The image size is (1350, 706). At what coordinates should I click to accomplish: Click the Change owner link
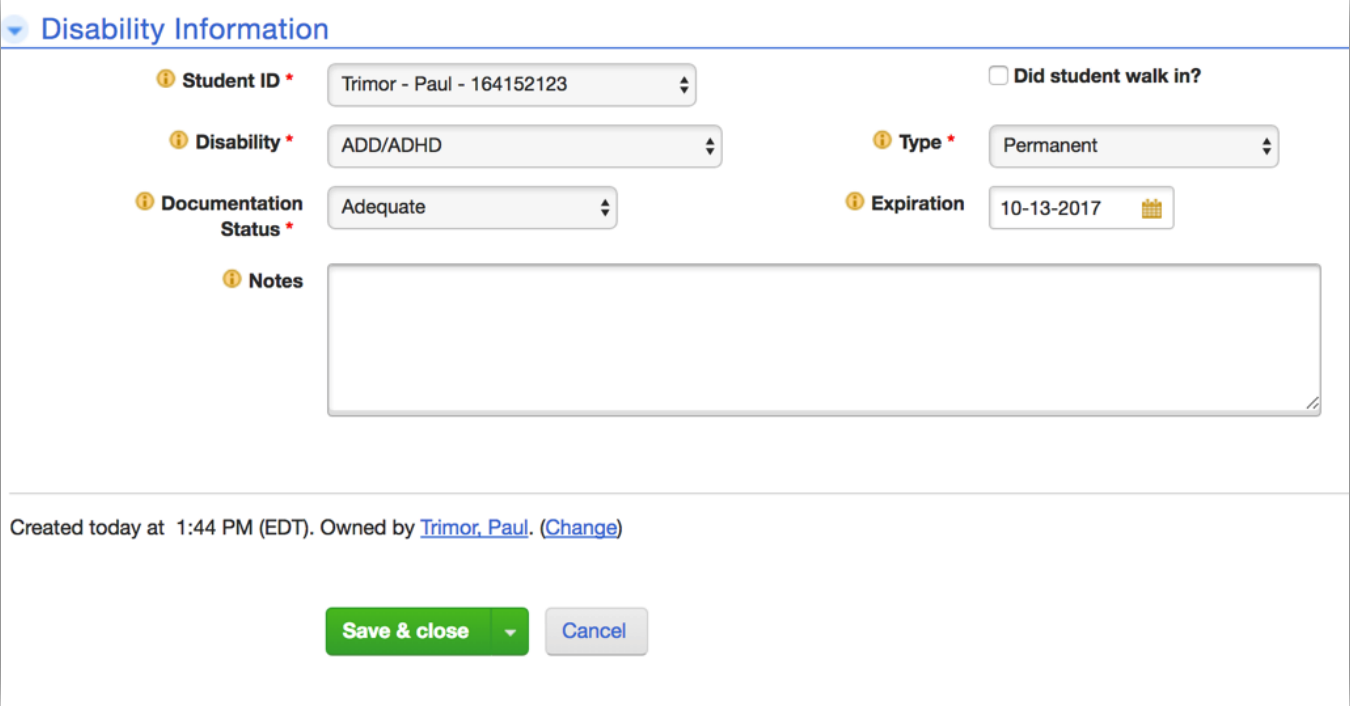click(x=581, y=527)
